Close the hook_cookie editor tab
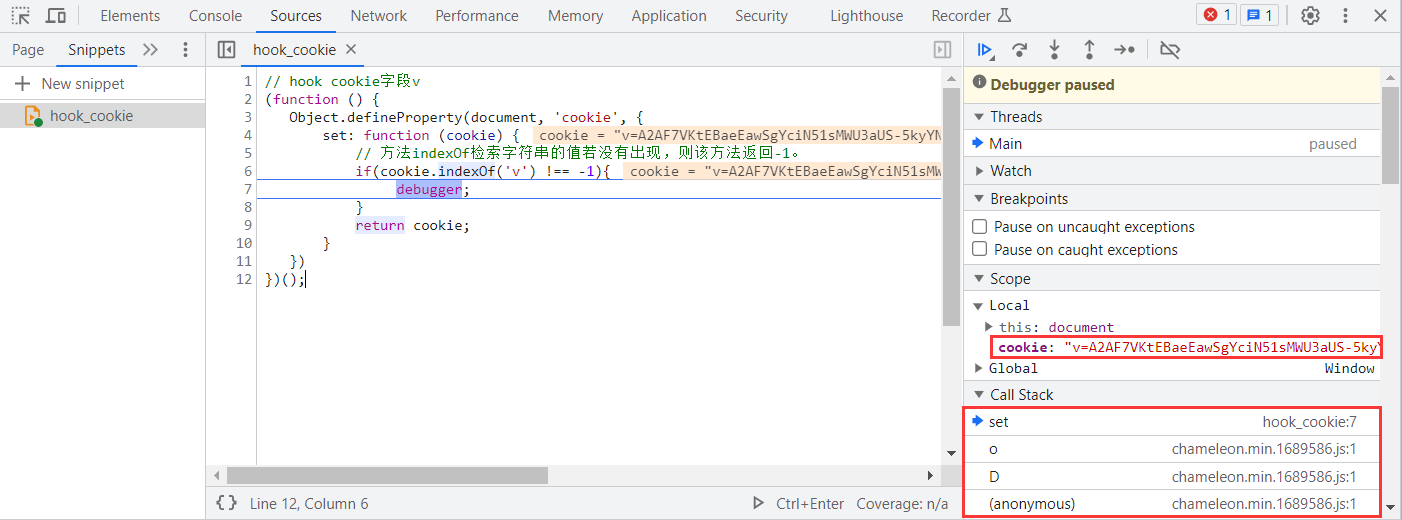Image resolution: width=1402 pixels, height=520 pixels. pyautogui.click(x=351, y=50)
